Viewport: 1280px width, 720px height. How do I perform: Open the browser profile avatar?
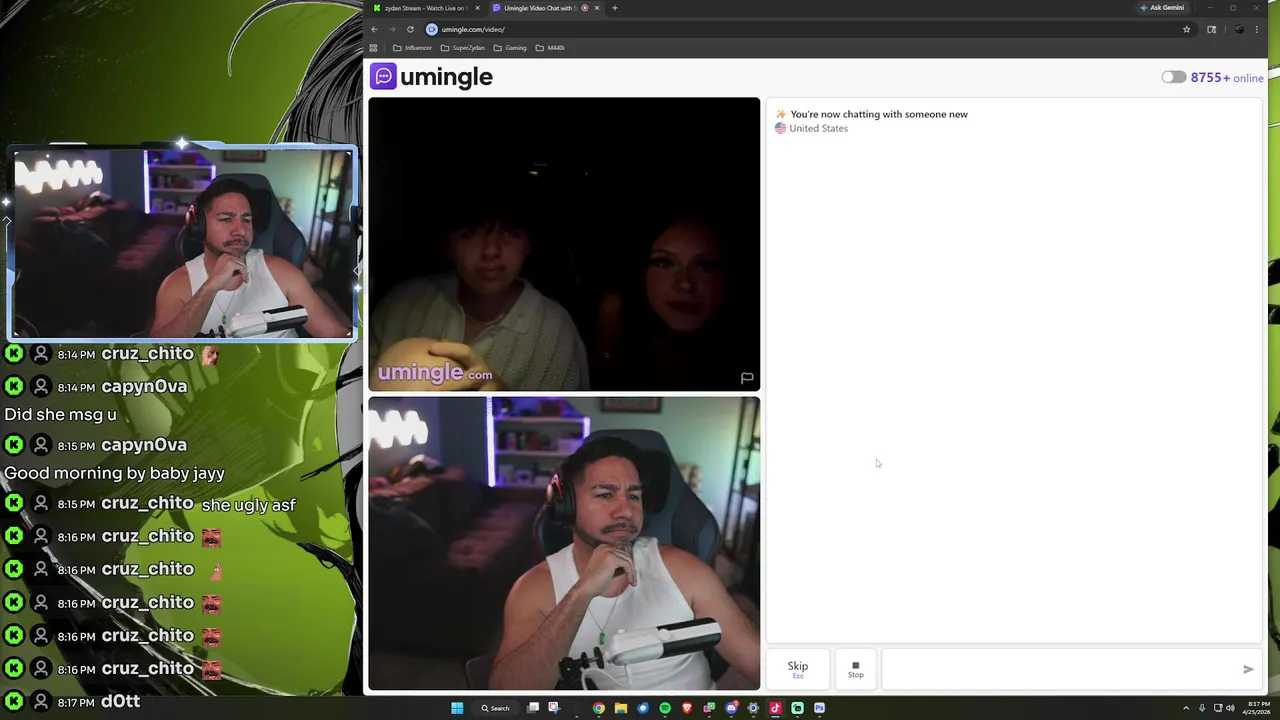[1239, 29]
